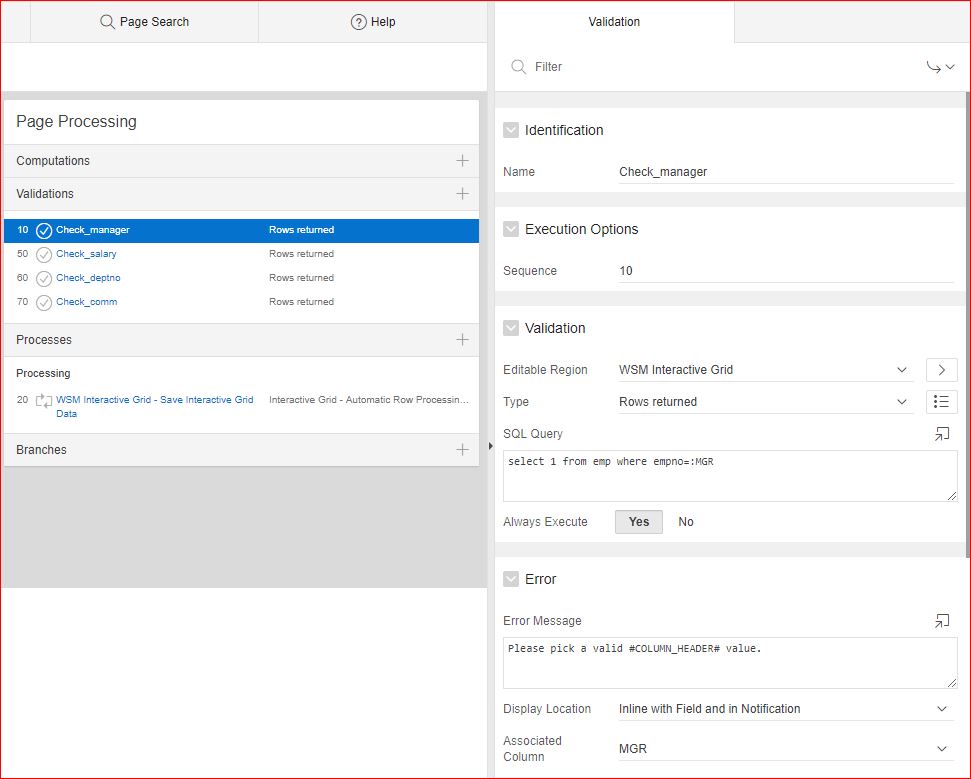Click the Filter properties search field
Image resolution: width=971 pixels, height=779 pixels.
coord(720,67)
